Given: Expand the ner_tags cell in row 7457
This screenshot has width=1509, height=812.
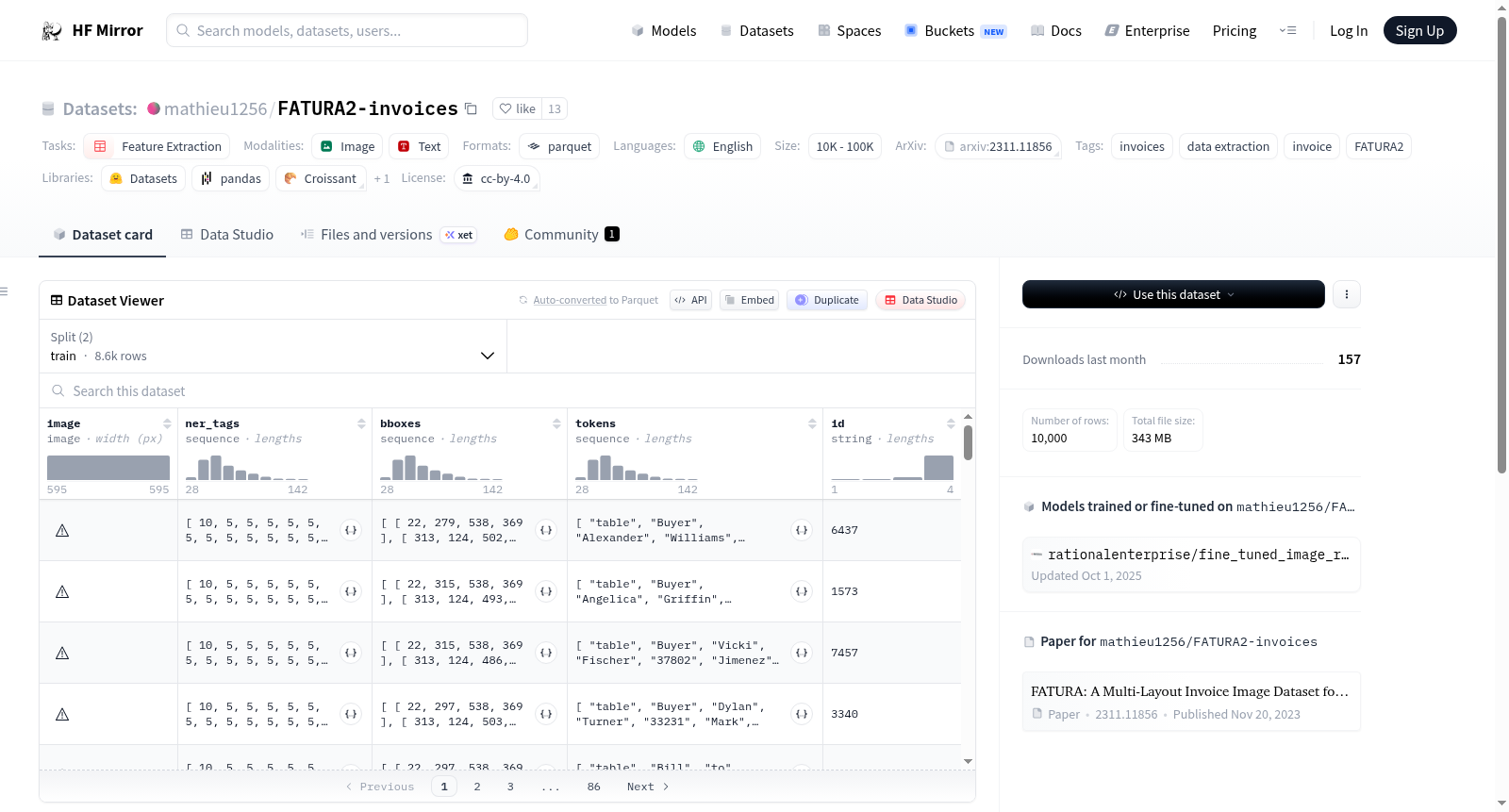Looking at the screenshot, I should coord(351,653).
